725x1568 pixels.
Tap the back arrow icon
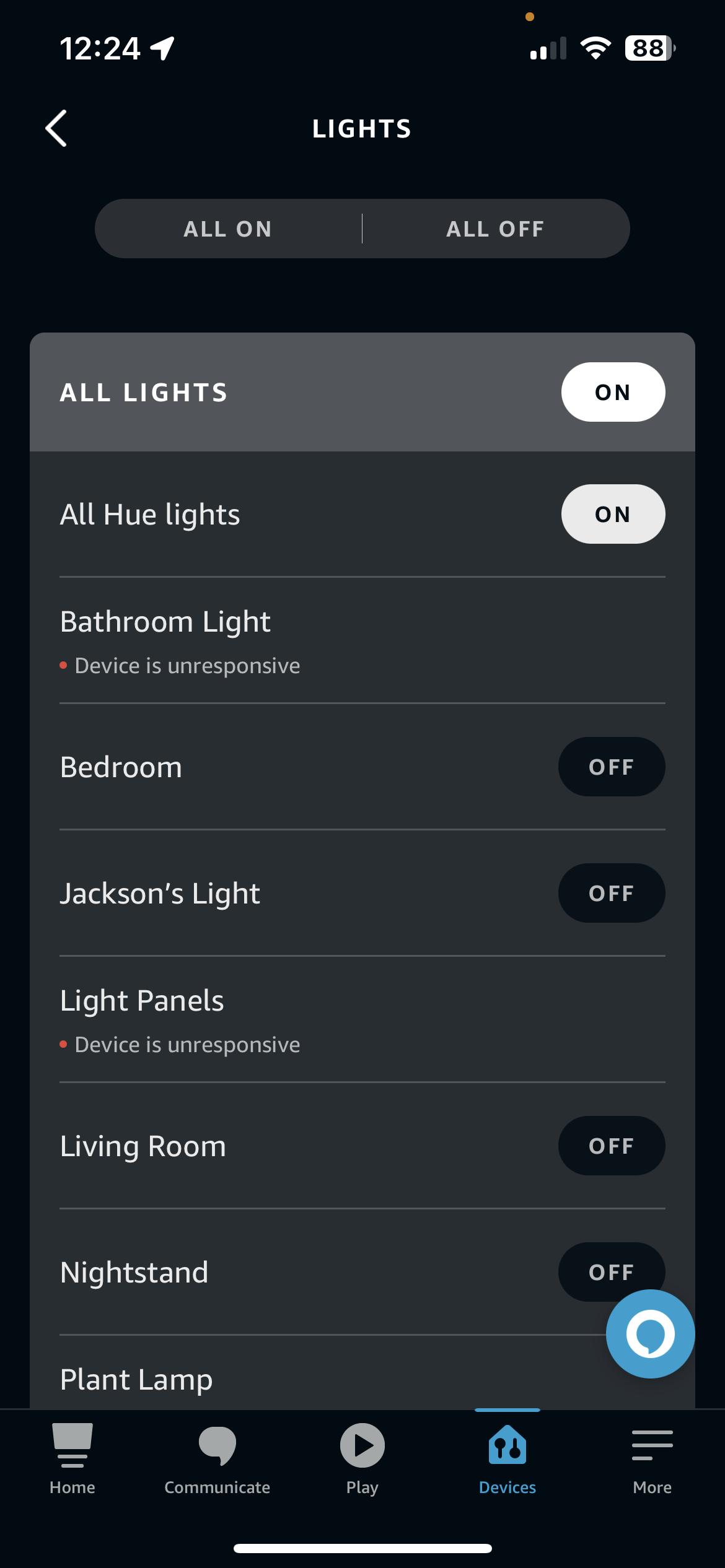point(56,129)
